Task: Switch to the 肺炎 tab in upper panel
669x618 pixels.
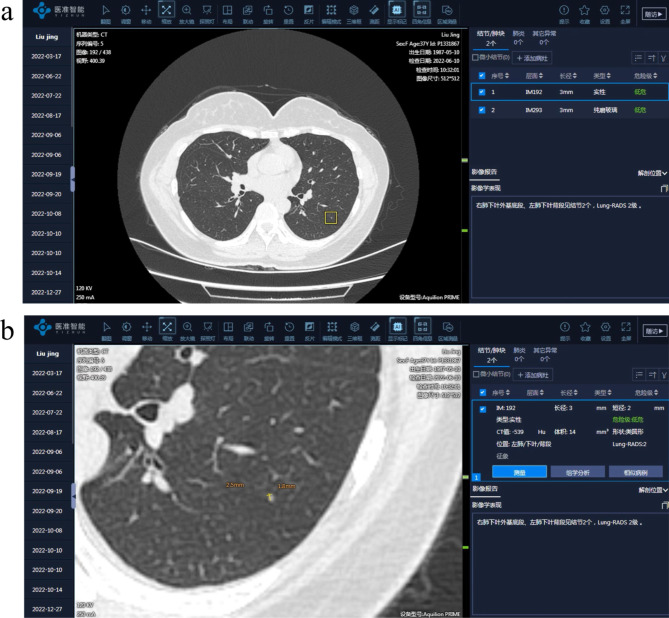Action: point(518,39)
